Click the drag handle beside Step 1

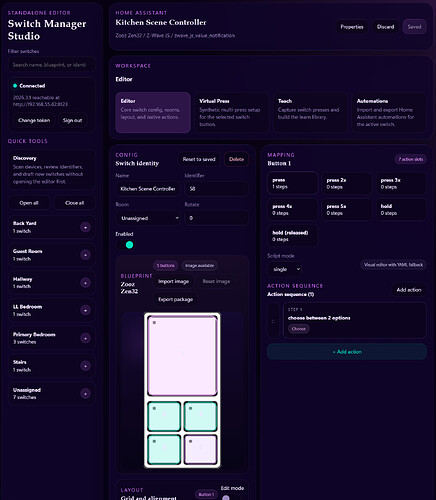273,321
